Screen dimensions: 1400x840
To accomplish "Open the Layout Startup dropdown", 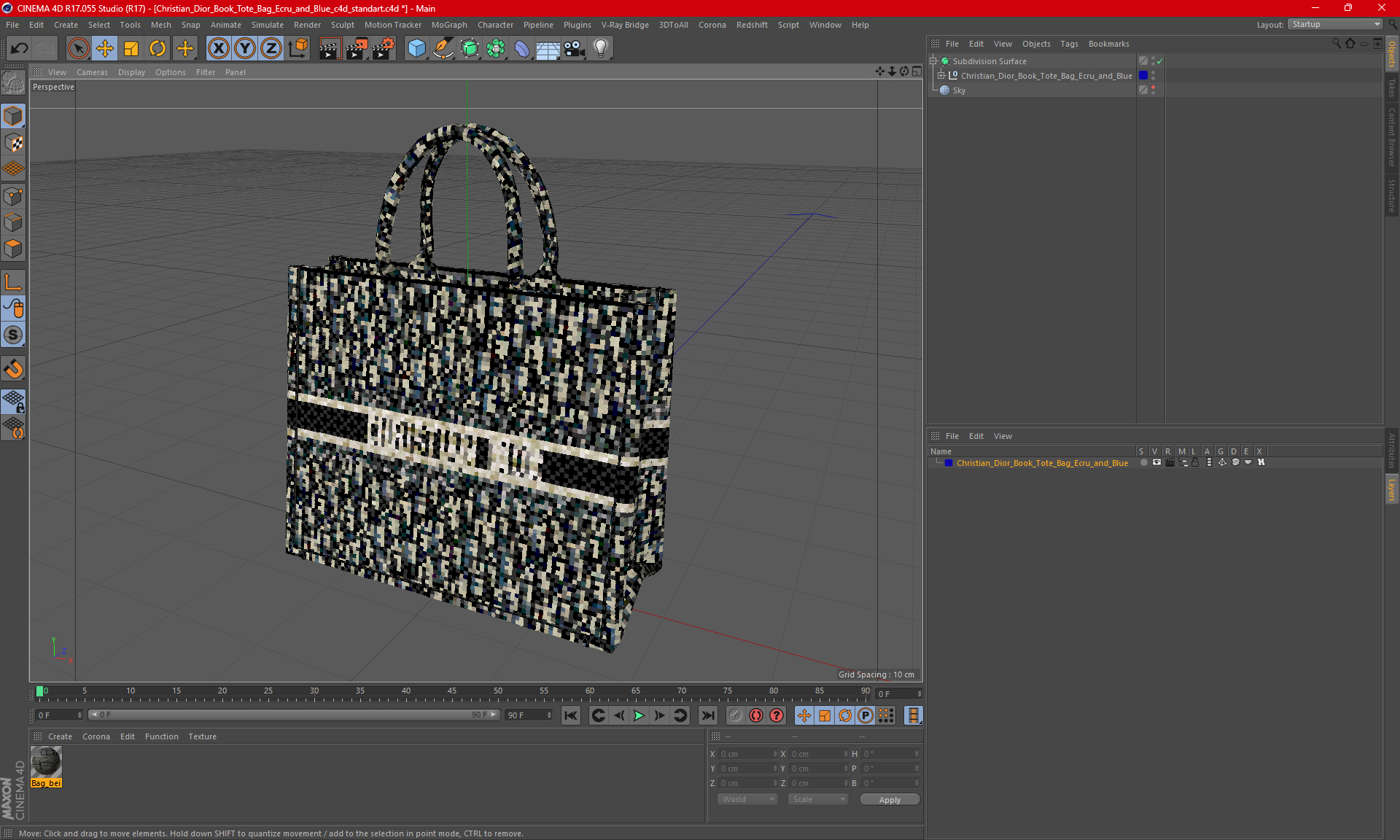I will coord(1336,24).
